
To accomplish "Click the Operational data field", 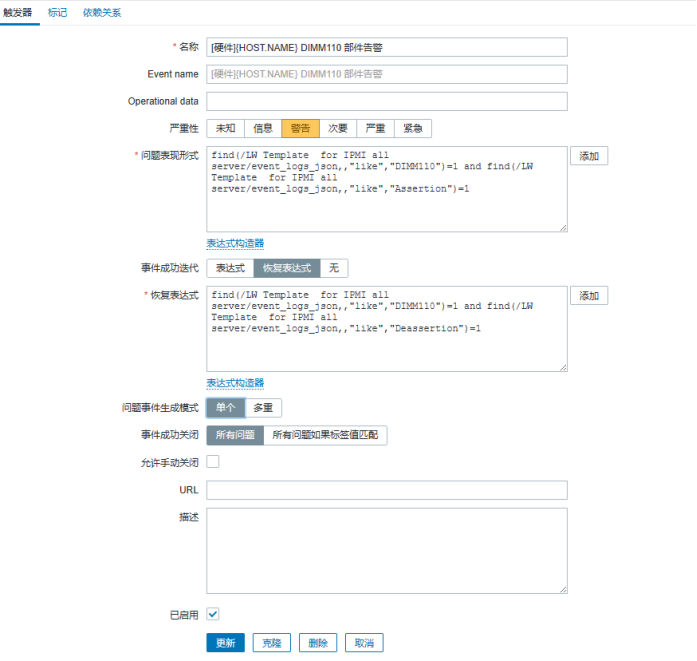I will coord(387,101).
